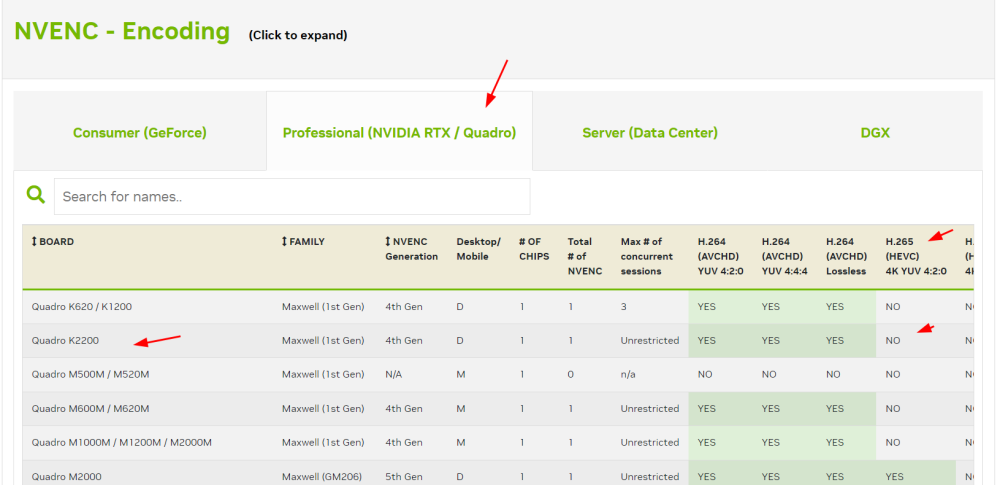Click HEVC 'NO' in Quadro K2200 row
The image size is (1000, 485).
[893, 341]
